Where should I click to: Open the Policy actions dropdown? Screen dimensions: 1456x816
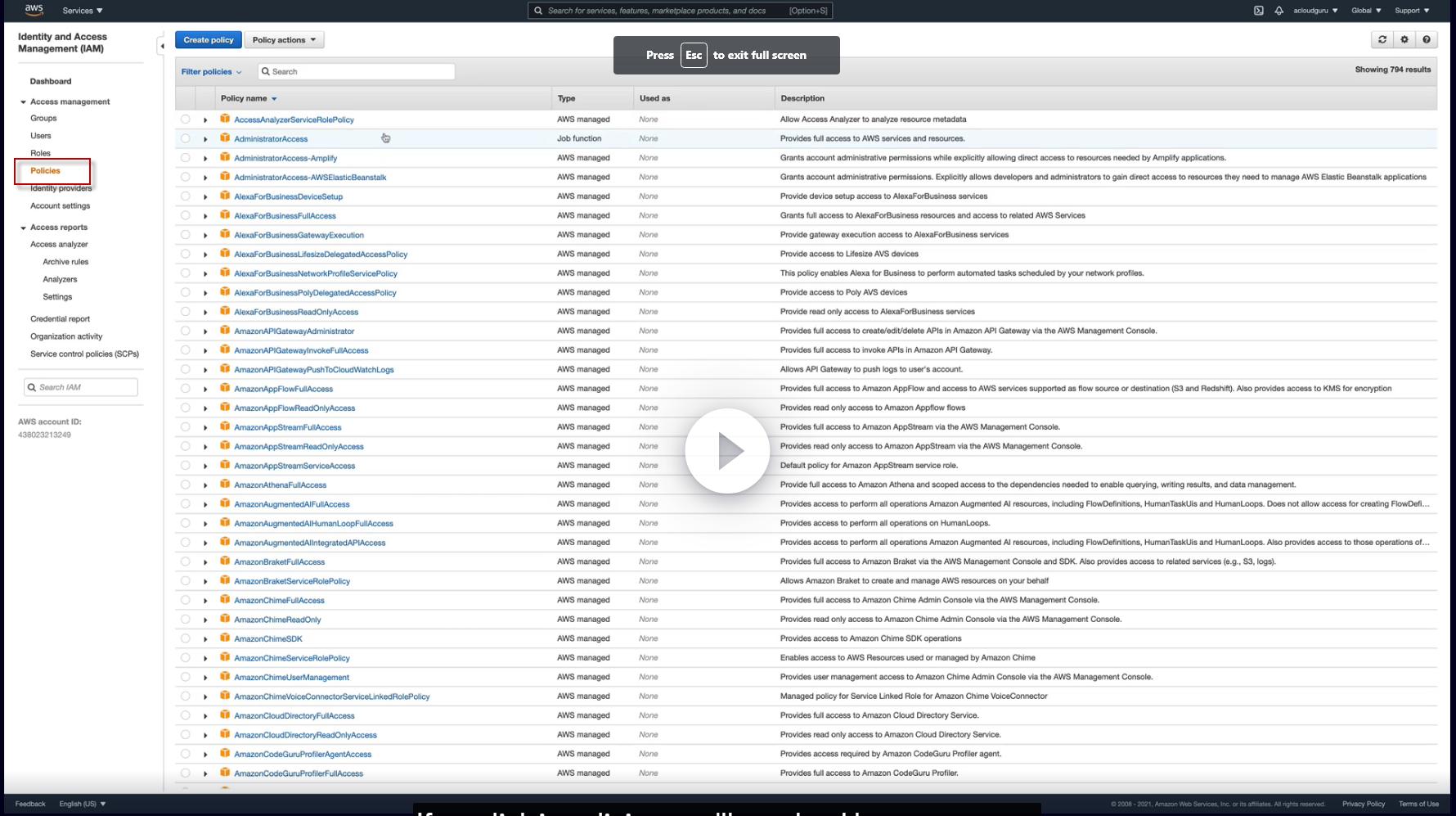[284, 39]
